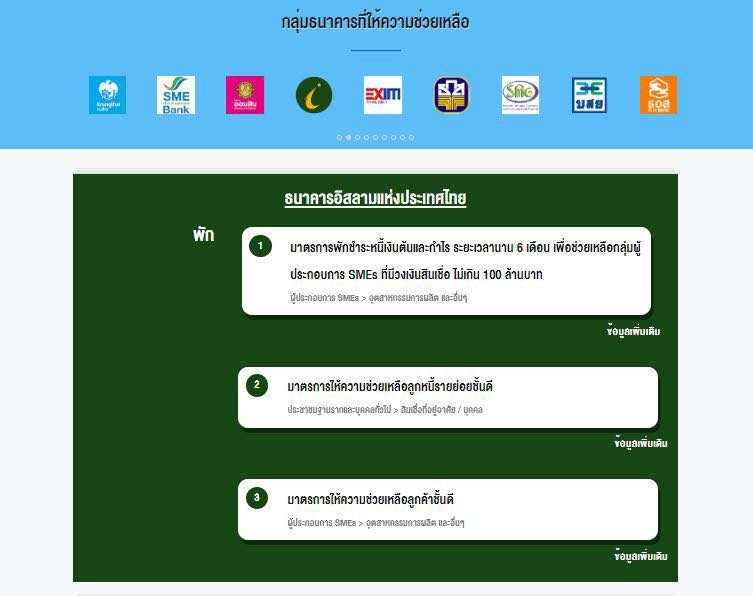Screen dimensions: 753x596
Task: Select the Islamic Bank green circle logo
Action: pos(314,95)
